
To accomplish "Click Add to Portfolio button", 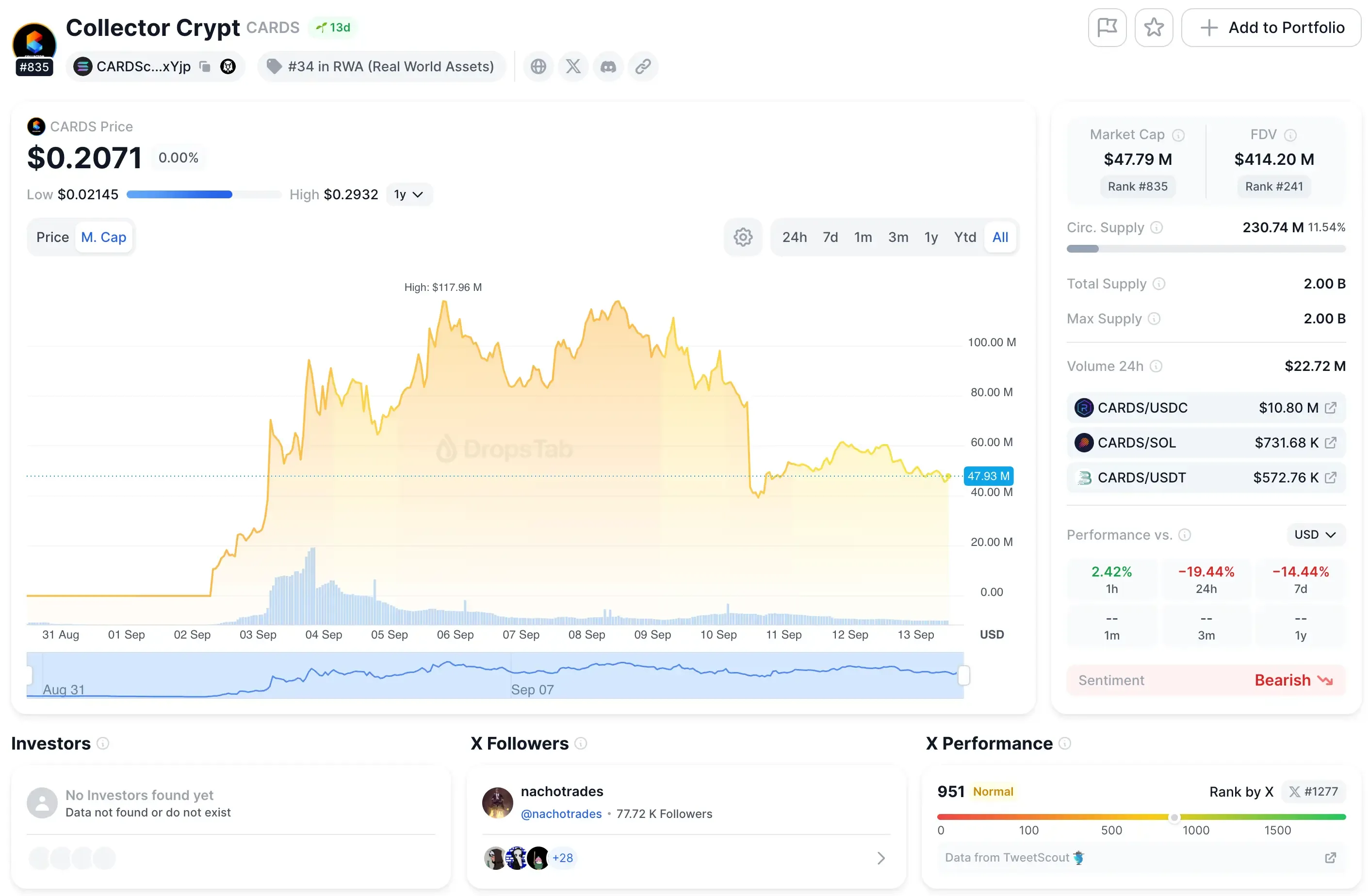I will click(x=1271, y=27).
